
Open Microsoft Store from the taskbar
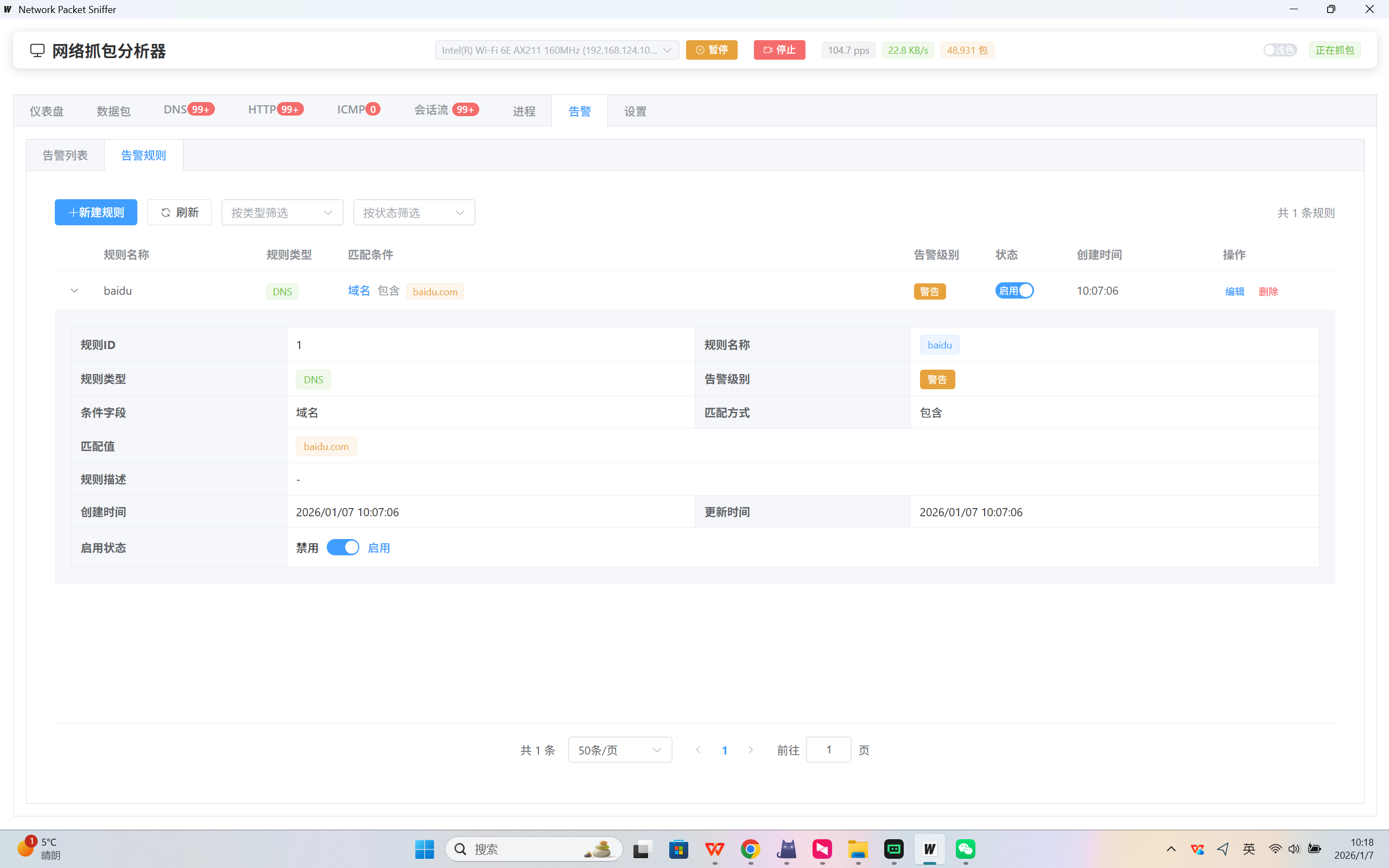678,849
